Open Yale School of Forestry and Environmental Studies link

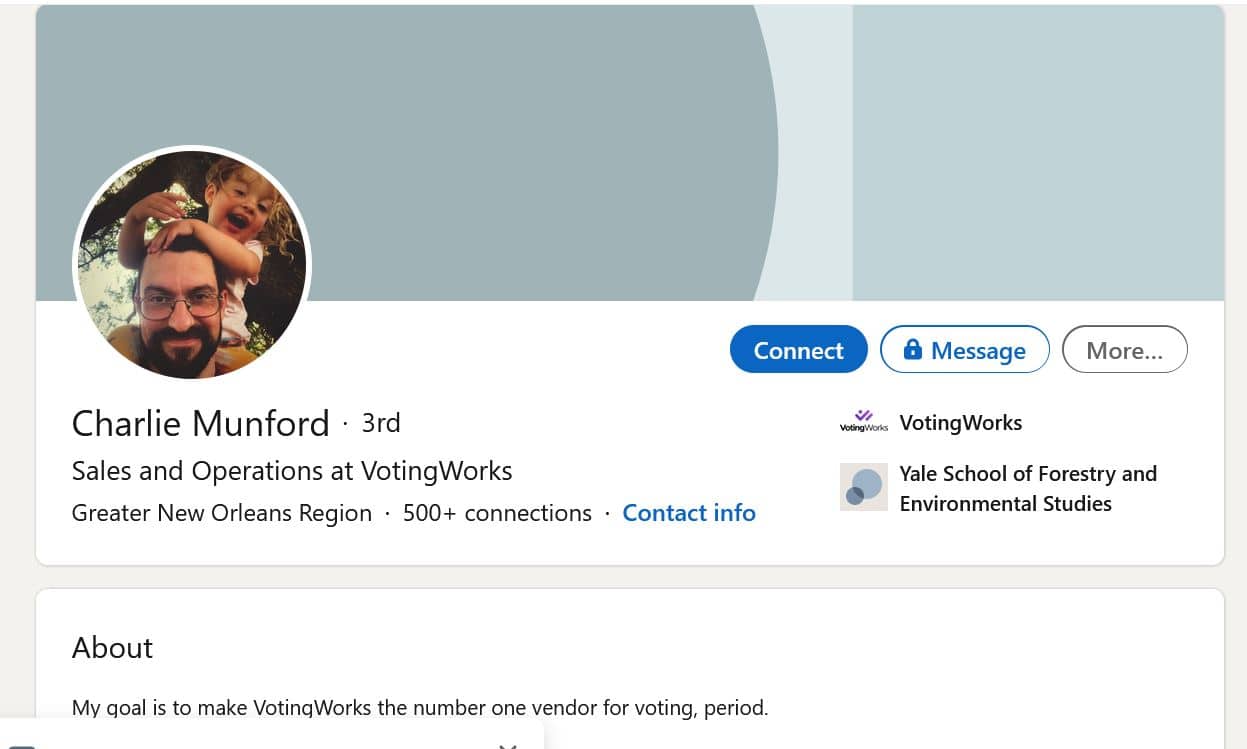1027,488
